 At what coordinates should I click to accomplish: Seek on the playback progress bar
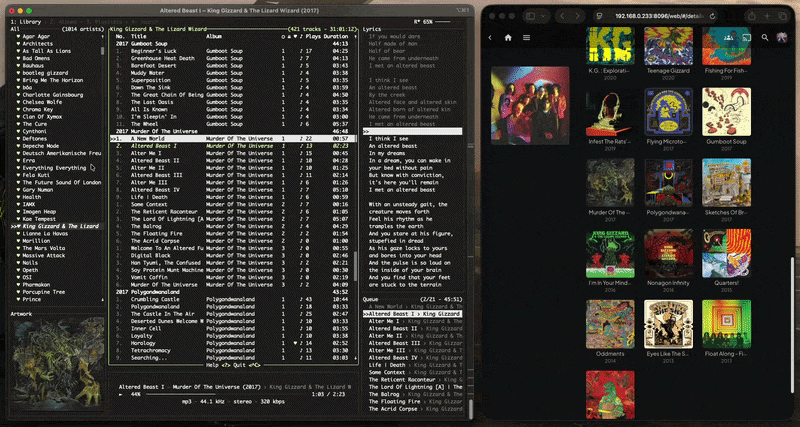click(225, 394)
